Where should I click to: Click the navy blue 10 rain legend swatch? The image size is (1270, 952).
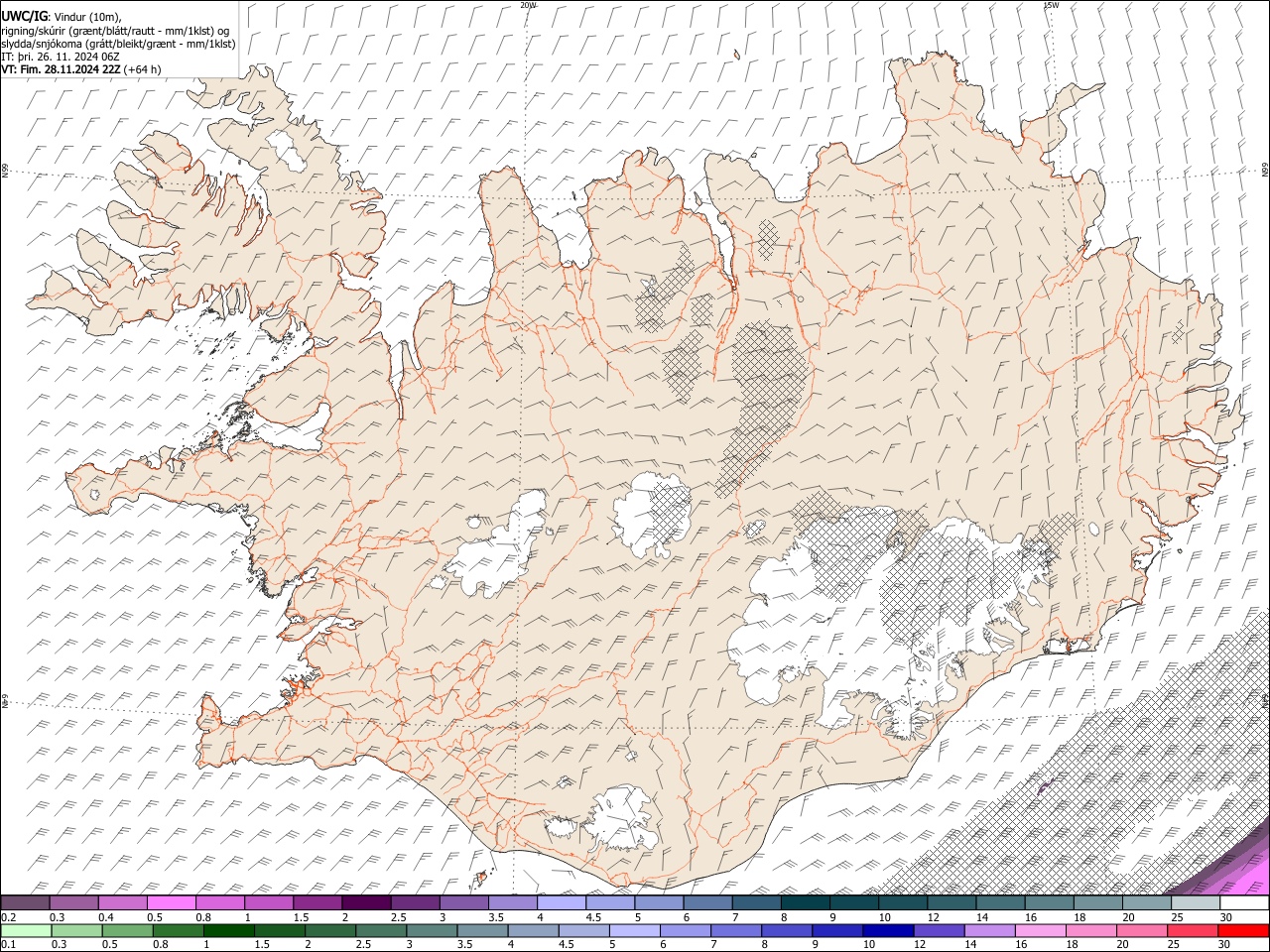click(887, 930)
